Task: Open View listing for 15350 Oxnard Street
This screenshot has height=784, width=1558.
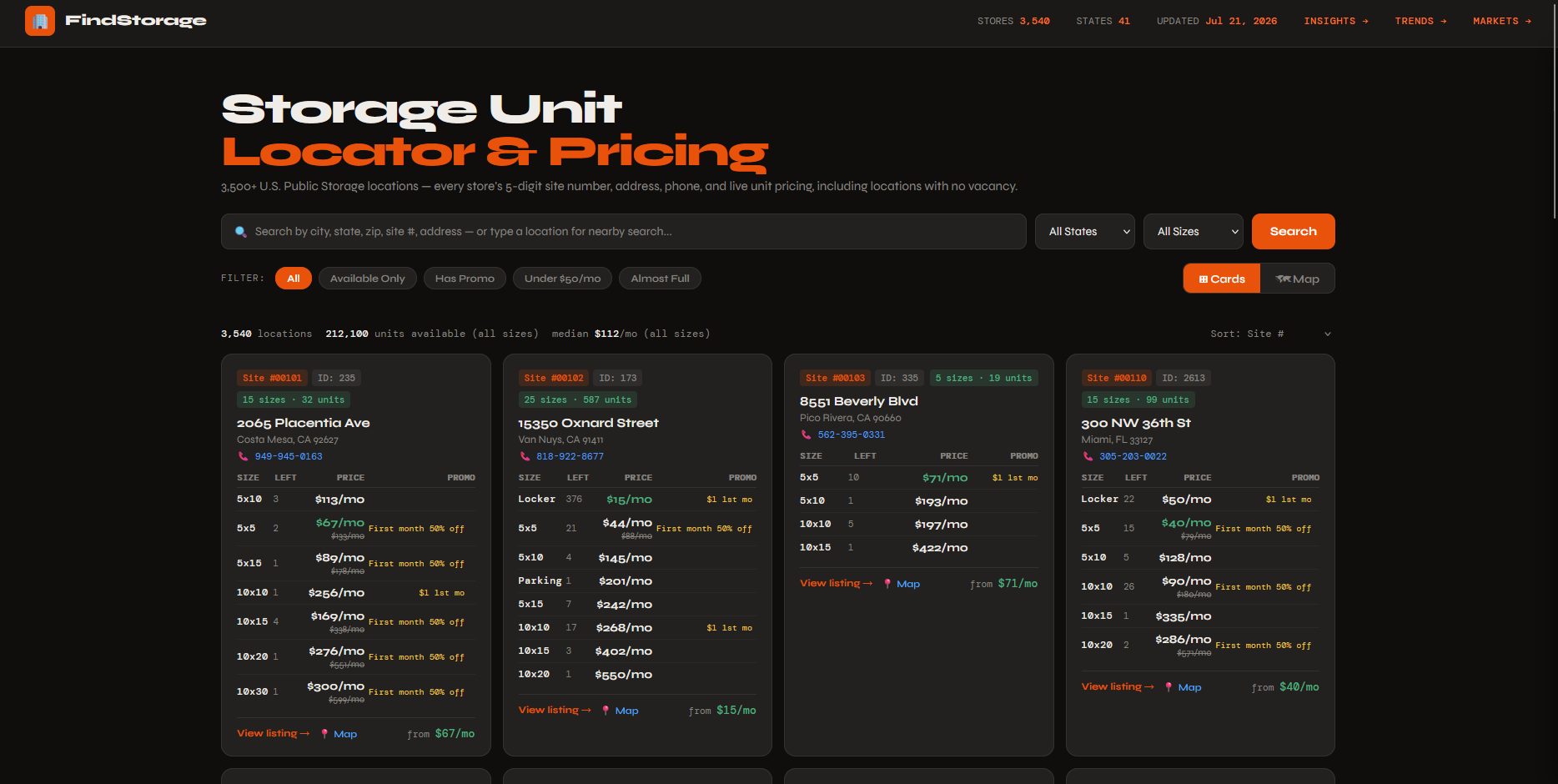Action: [x=555, y=710]
